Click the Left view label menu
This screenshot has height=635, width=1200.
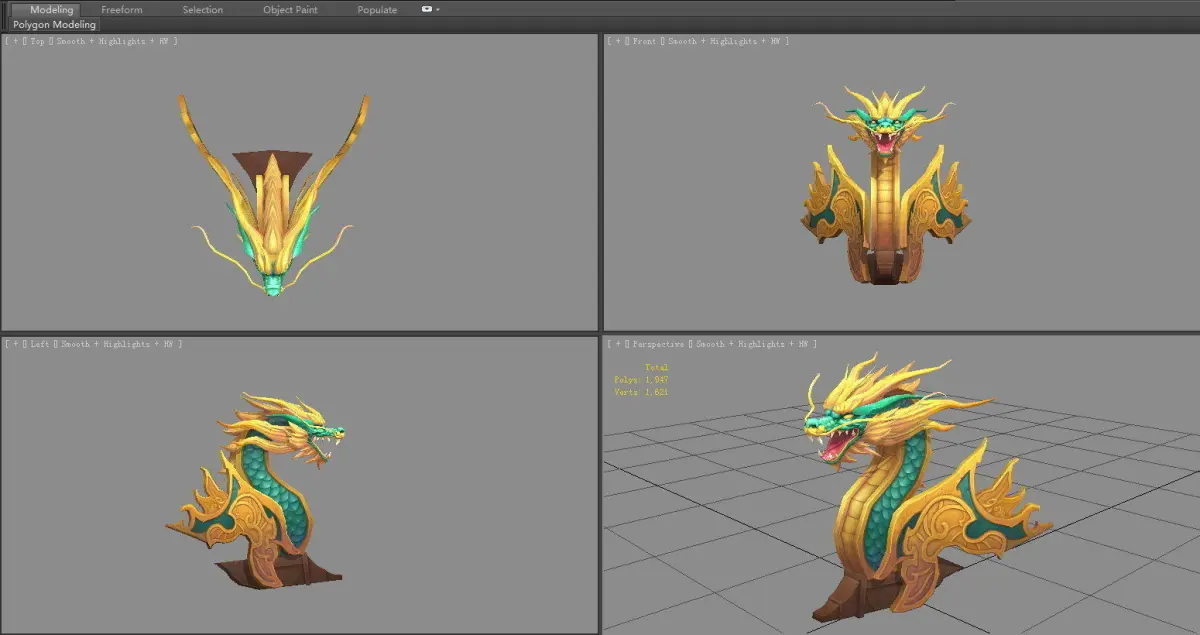coord(40,344)
